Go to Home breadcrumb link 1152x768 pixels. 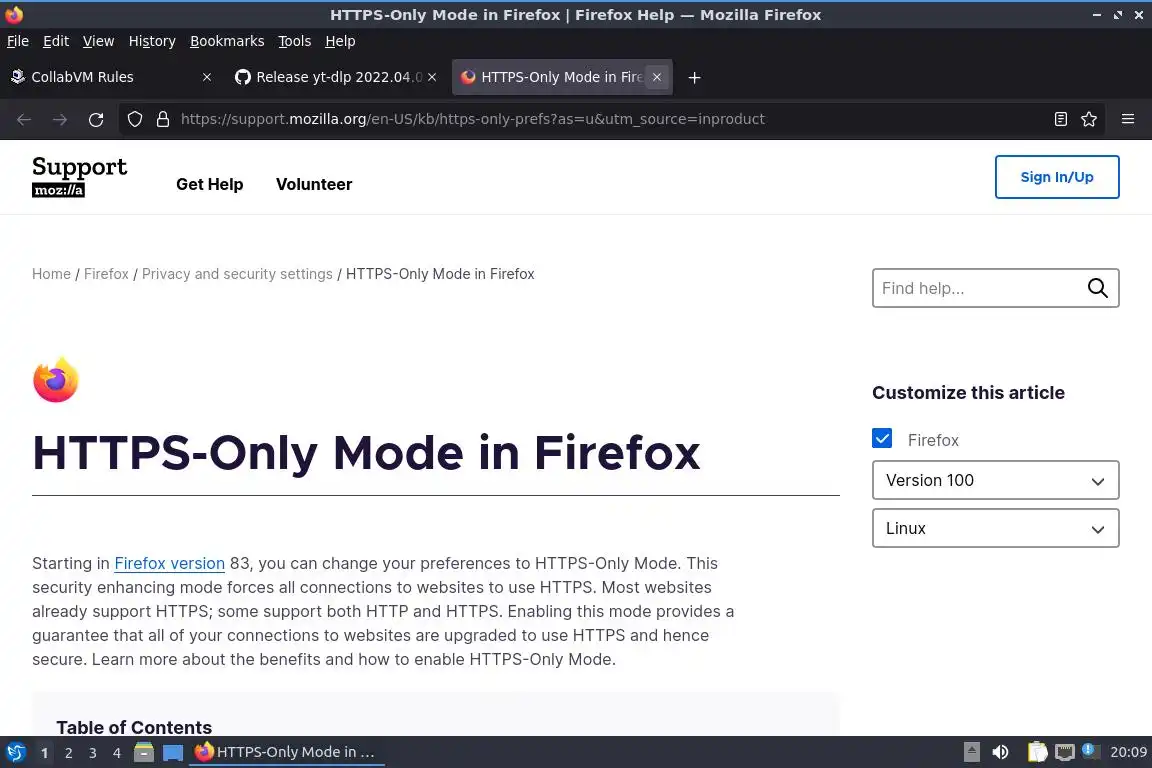(x=51, y=274)
